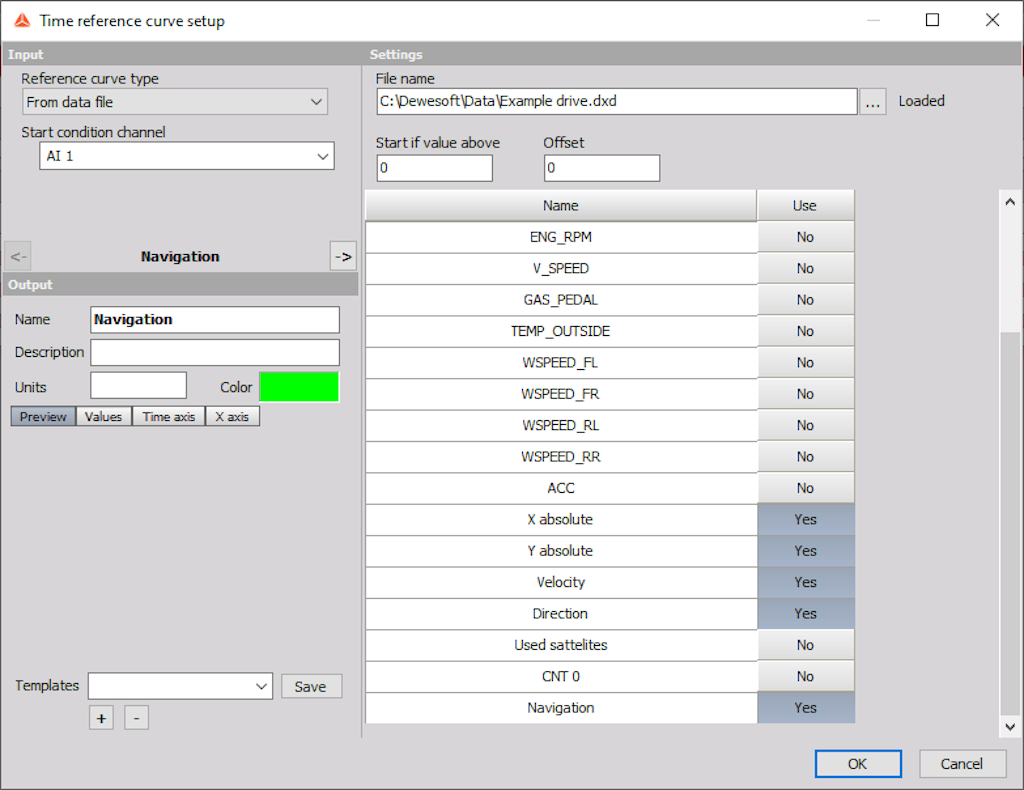Click the Description input field
The width and height of the screenshot is (1024, 790).
point(215,352)
